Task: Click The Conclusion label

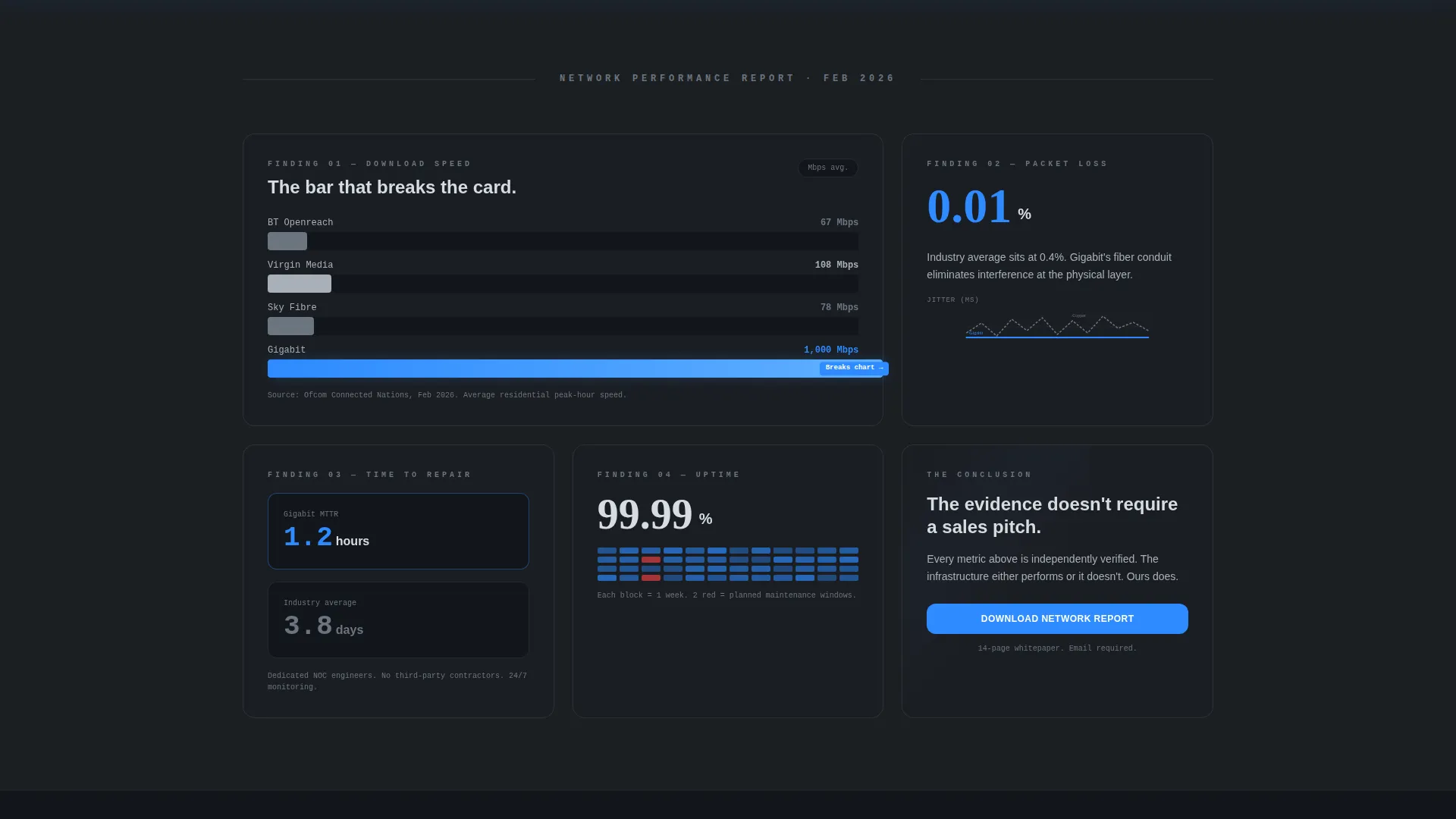Action: point(979,475)
